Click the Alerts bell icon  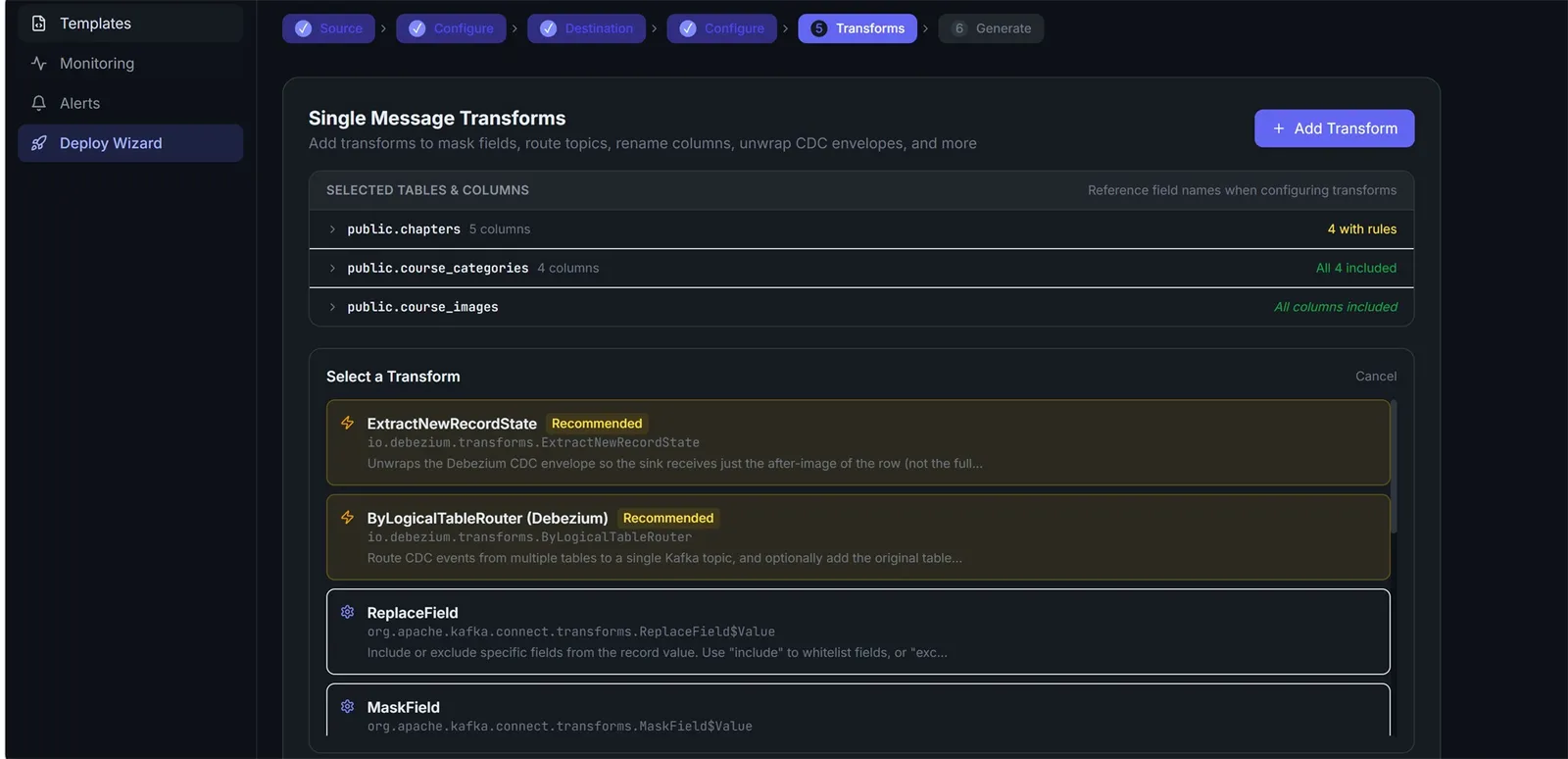point(39,103)
